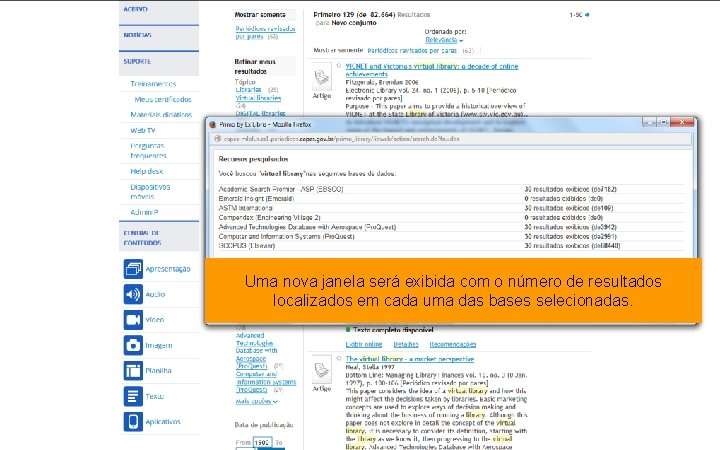This screenshot has width=720, height=450.
Task: Select the Compendex (Engineering Village 2) row
Action: (x=451, y=217)
